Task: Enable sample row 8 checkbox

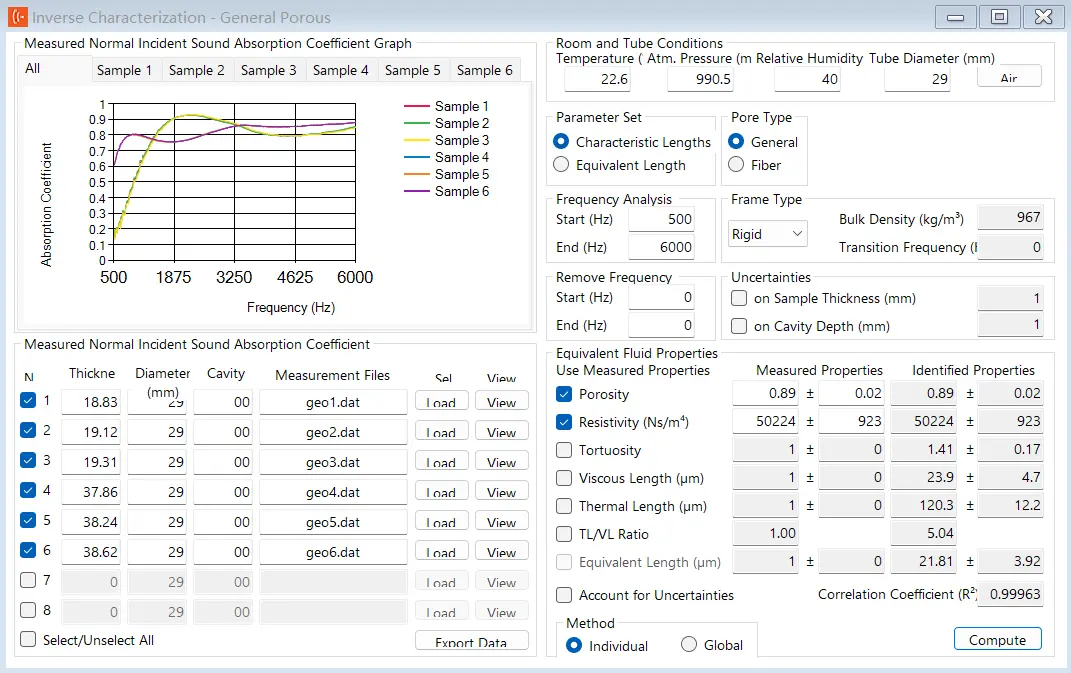Action: point(28,609)
